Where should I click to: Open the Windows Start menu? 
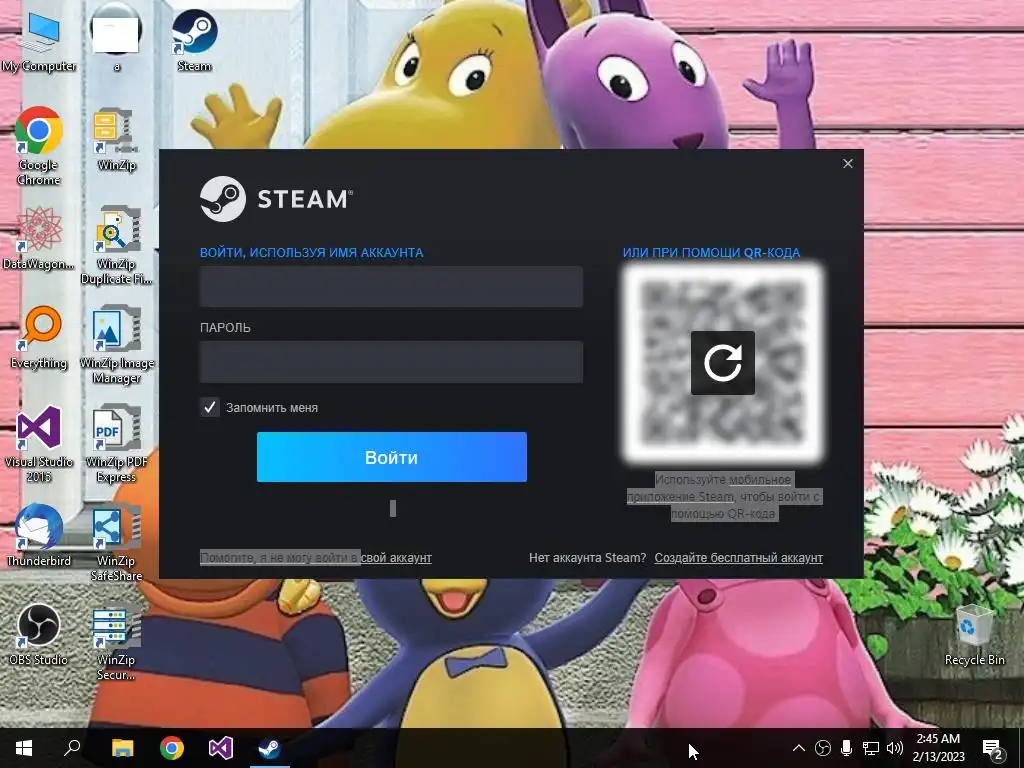(x=24, y=748)
